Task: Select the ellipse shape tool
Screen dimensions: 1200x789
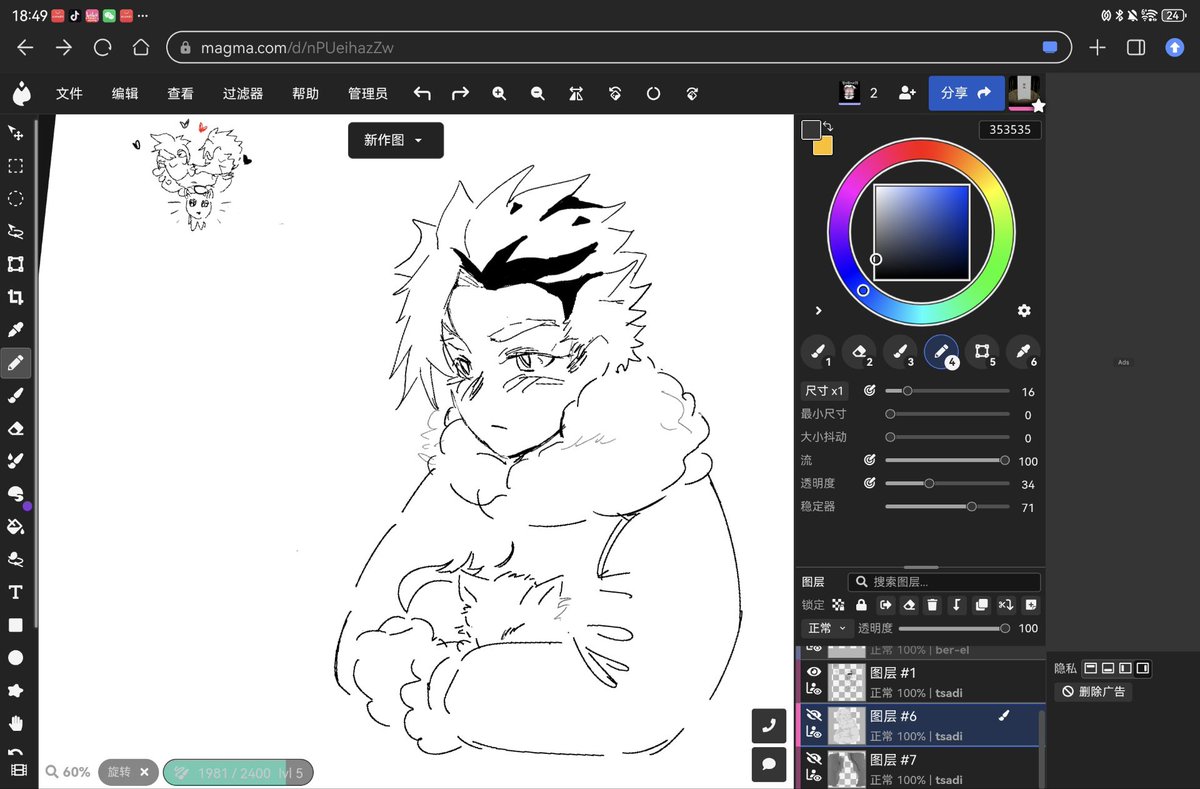Action: coord(16,657)
